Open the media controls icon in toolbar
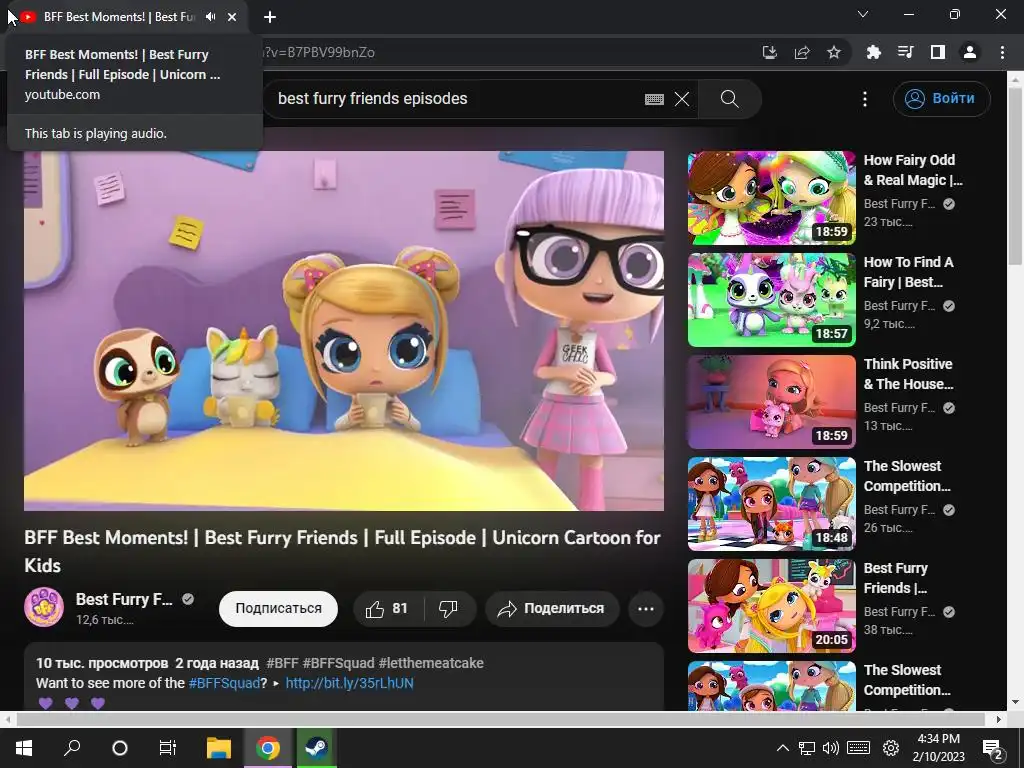 point(905,52)
